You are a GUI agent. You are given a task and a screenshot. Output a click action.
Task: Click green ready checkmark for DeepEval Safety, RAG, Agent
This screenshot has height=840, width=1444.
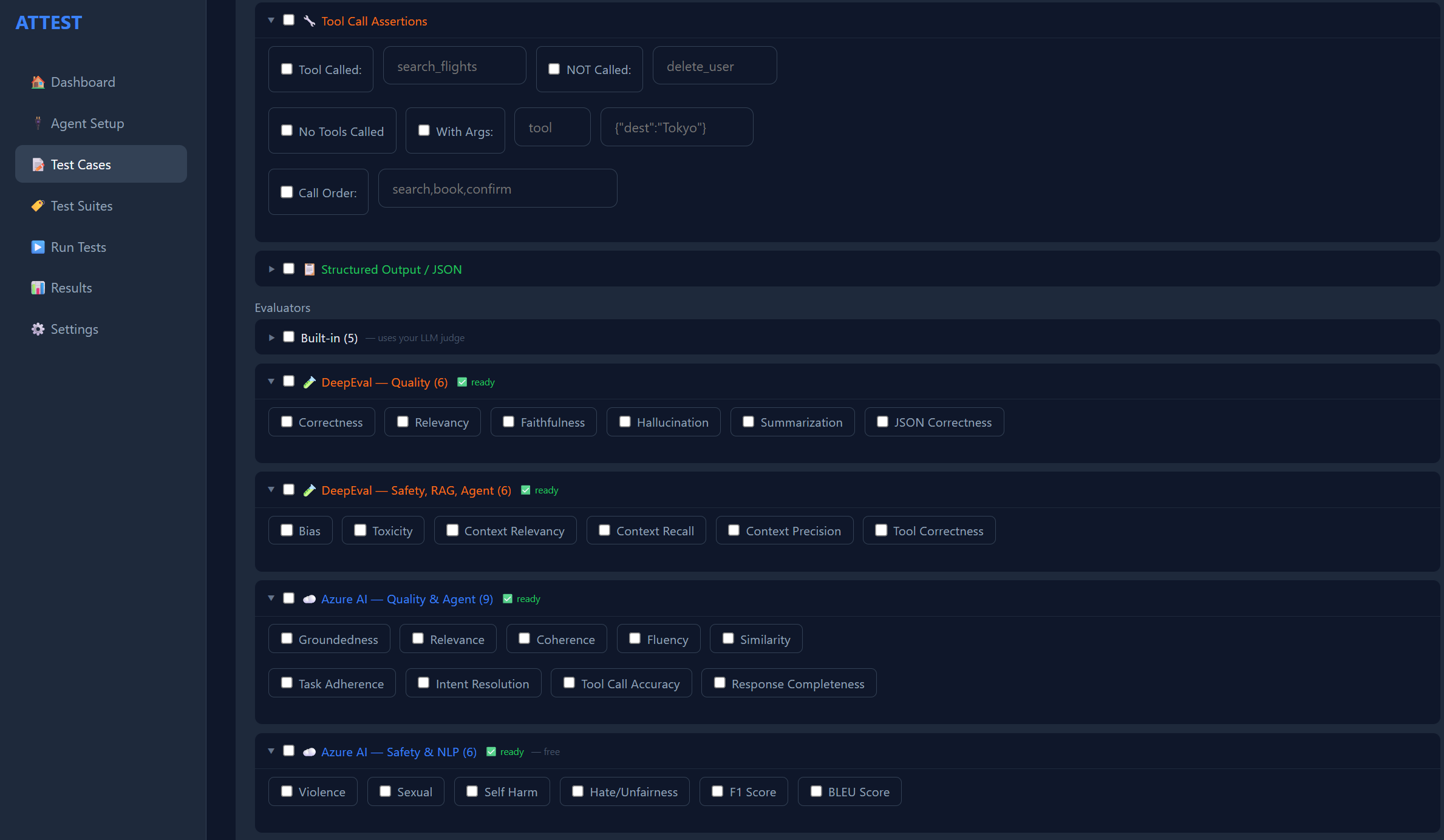pos(526,490)
